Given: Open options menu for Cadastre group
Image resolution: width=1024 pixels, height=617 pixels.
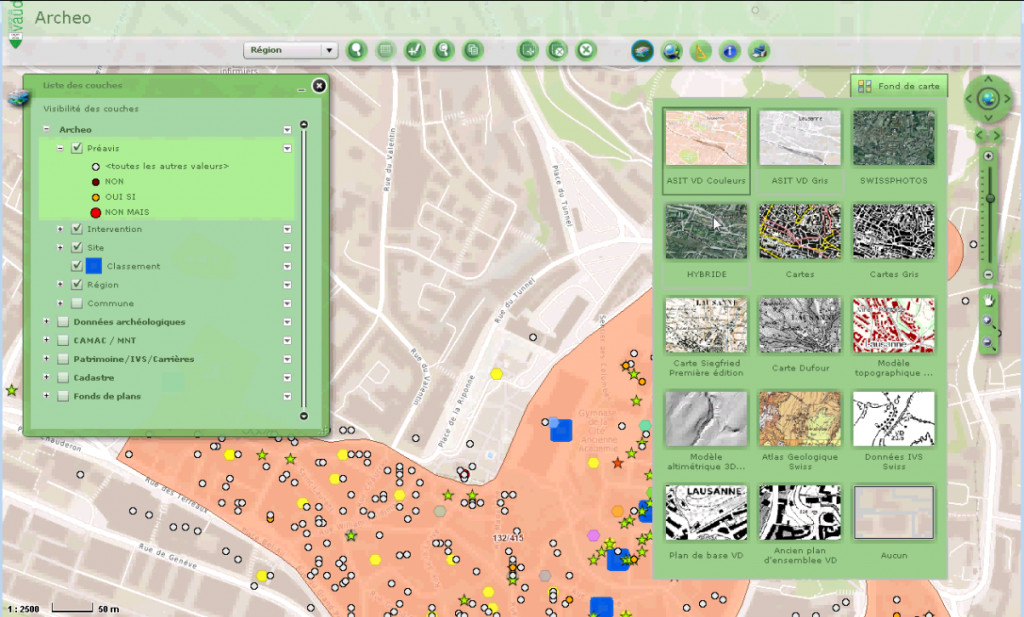Looking at the screenshot, I should [287, 378].
